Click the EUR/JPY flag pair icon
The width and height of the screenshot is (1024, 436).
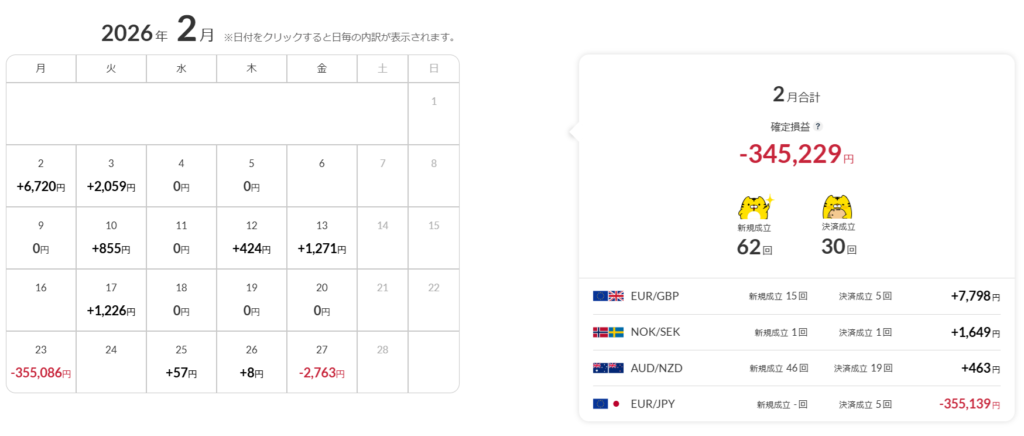tap(609, 404)
